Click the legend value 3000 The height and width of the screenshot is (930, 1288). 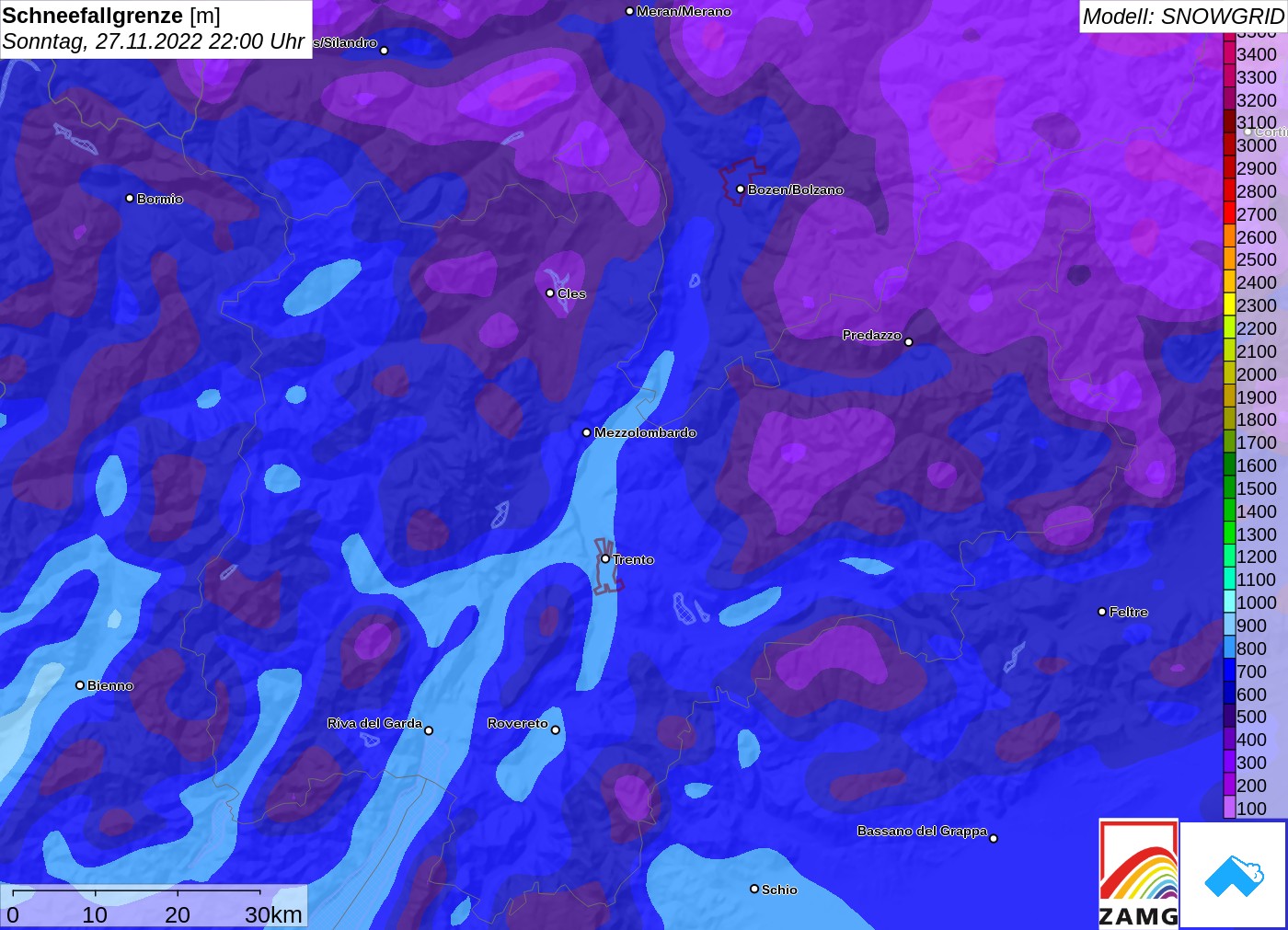click(1257, 145)
